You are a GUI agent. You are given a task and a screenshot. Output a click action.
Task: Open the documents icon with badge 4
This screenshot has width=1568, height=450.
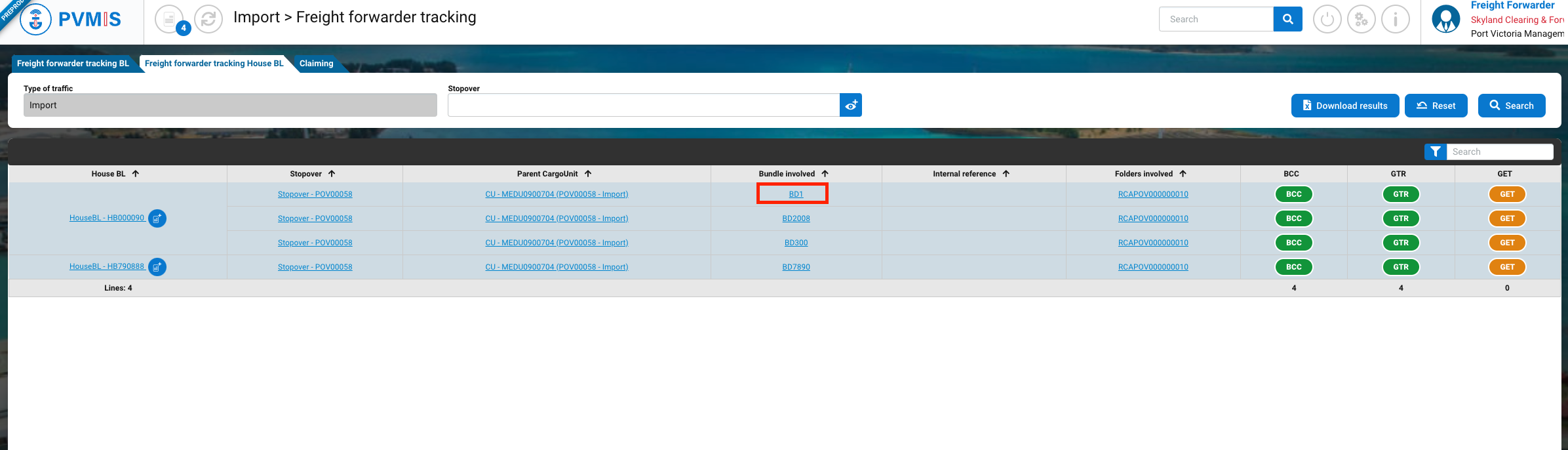pyautogui.click(x=170, y=19)
